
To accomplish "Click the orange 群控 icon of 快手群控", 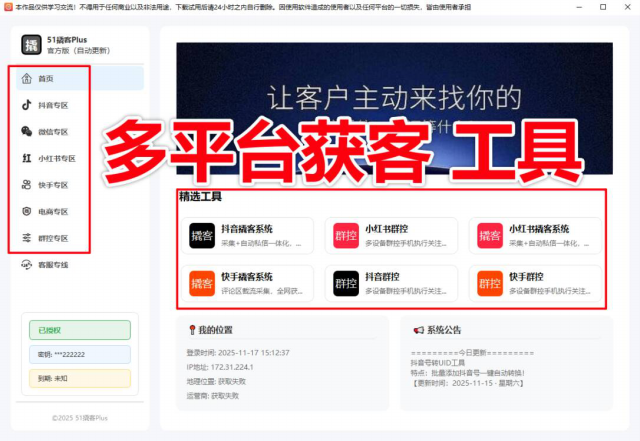I will tap(490, 284).
